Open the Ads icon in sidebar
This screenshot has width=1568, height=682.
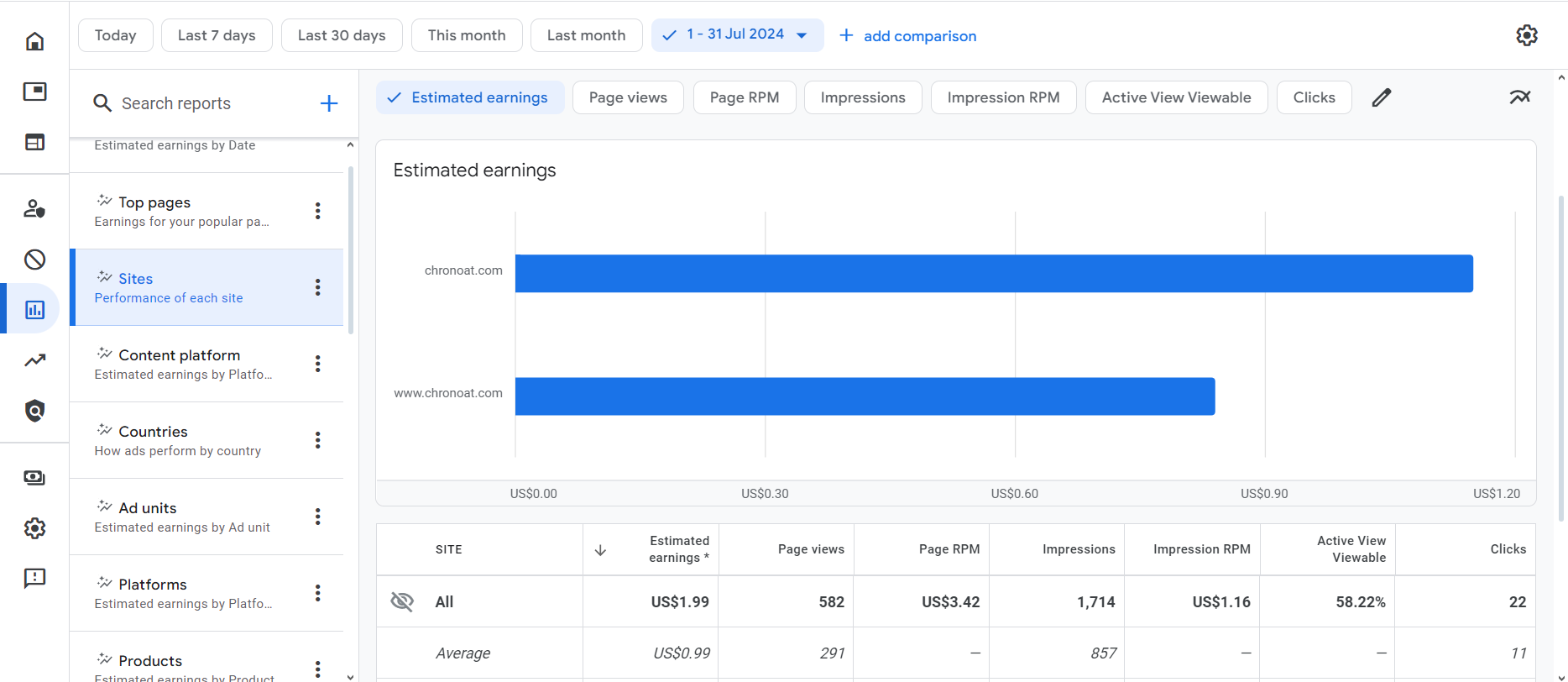coord(34,92)
